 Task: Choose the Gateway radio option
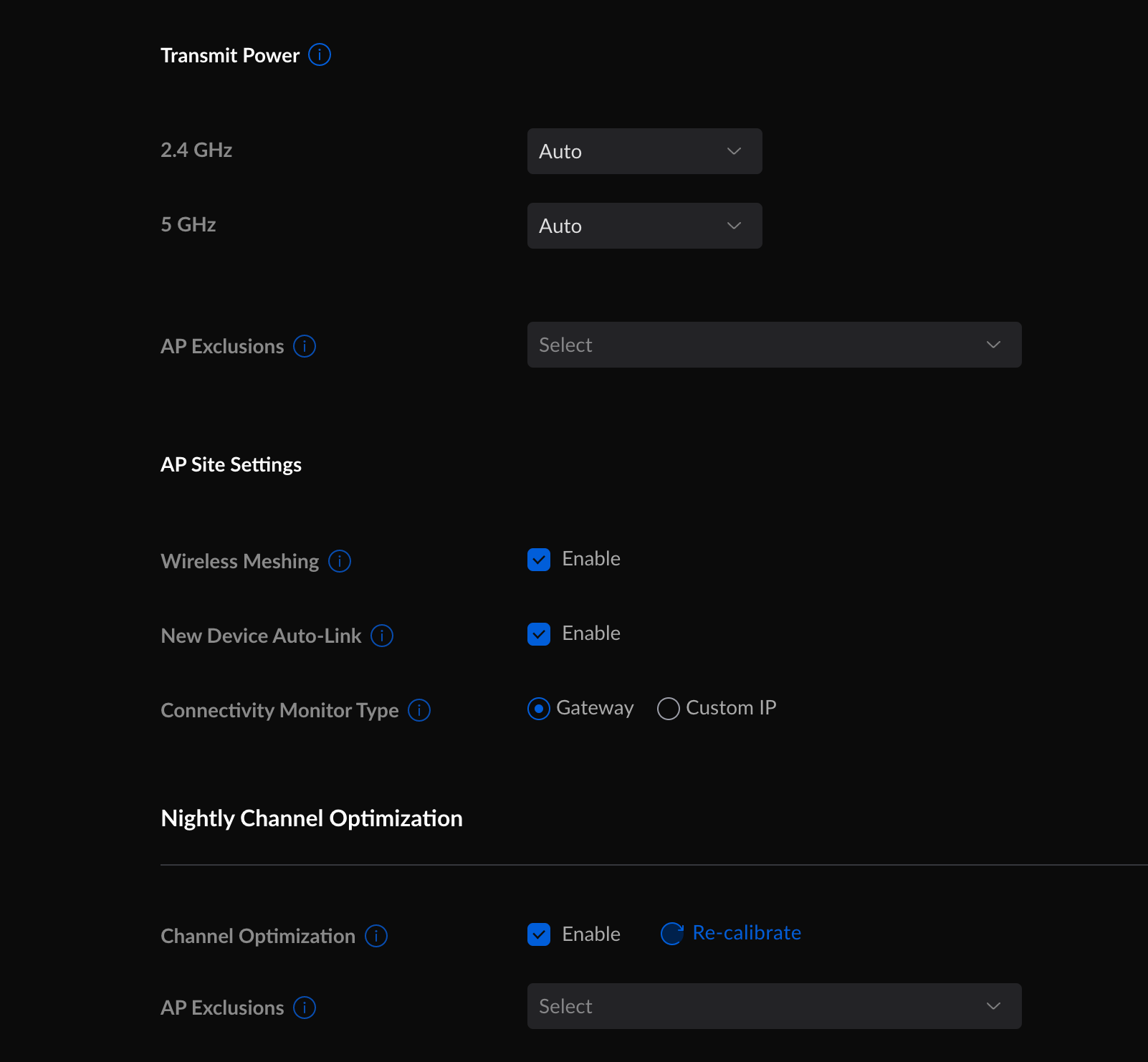(x=539, y=709)
